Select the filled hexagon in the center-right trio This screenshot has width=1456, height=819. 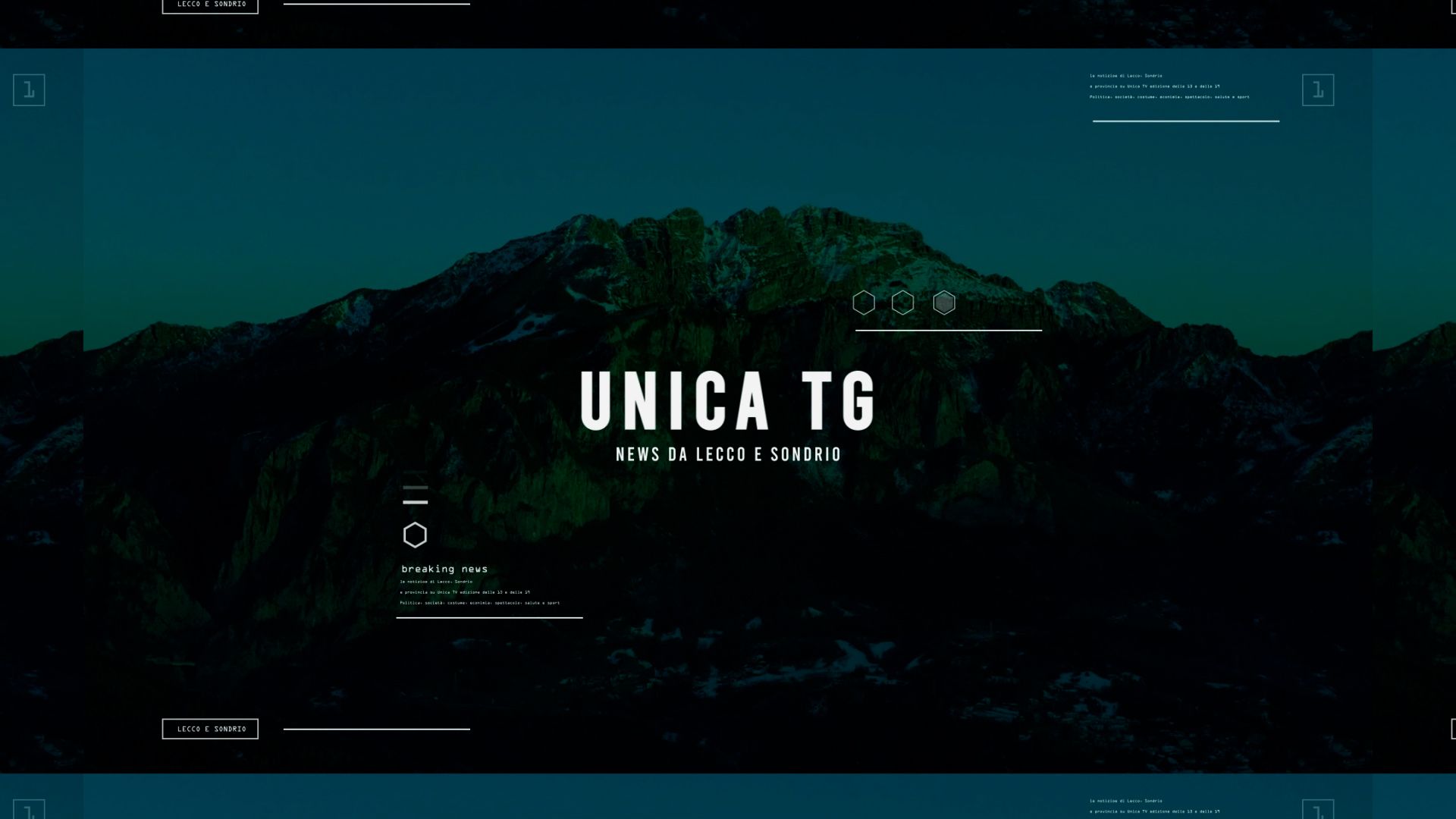pyautogui.click(x=944, y=303)
